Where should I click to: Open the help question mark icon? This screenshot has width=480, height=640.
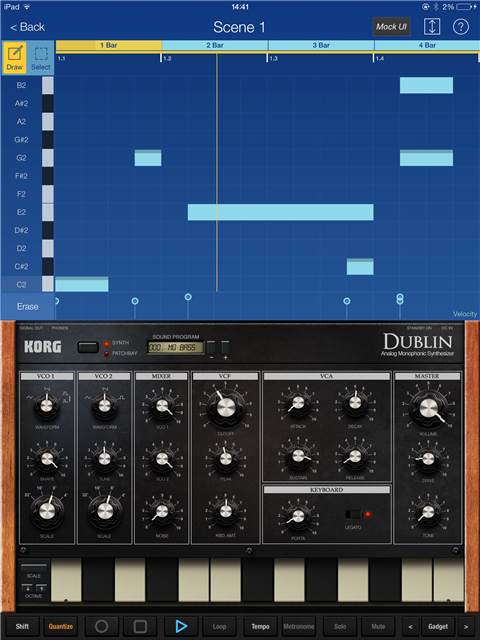pyautogui.click(x=460, y=27)
